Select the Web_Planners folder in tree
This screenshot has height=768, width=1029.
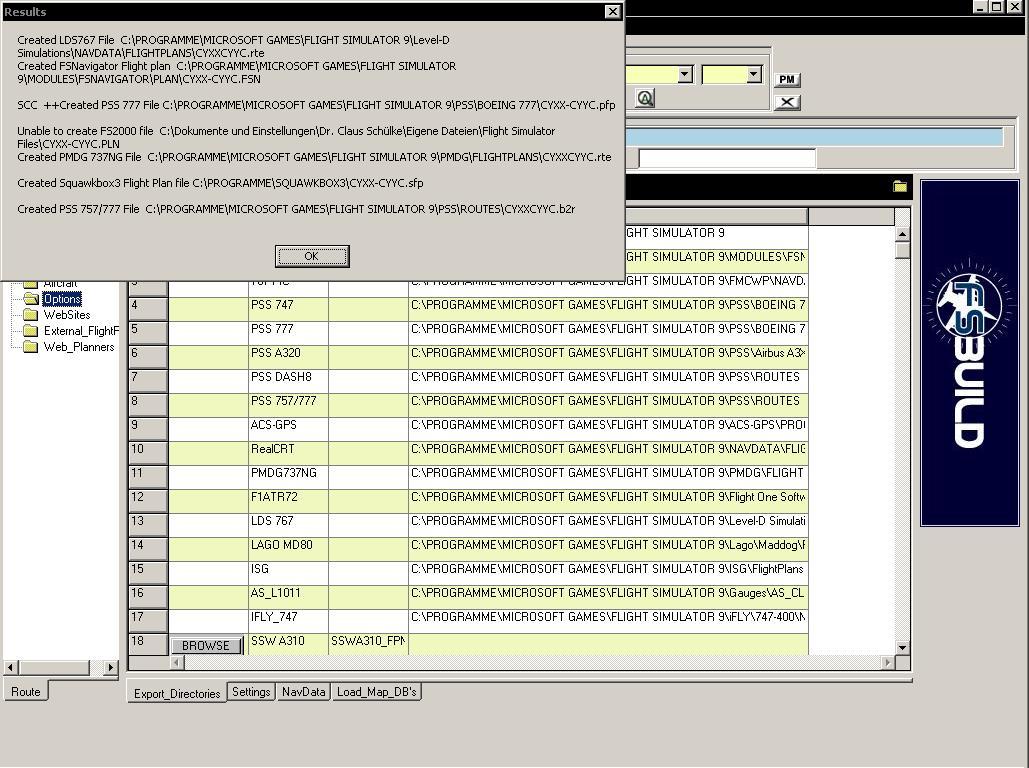(79, 347)
